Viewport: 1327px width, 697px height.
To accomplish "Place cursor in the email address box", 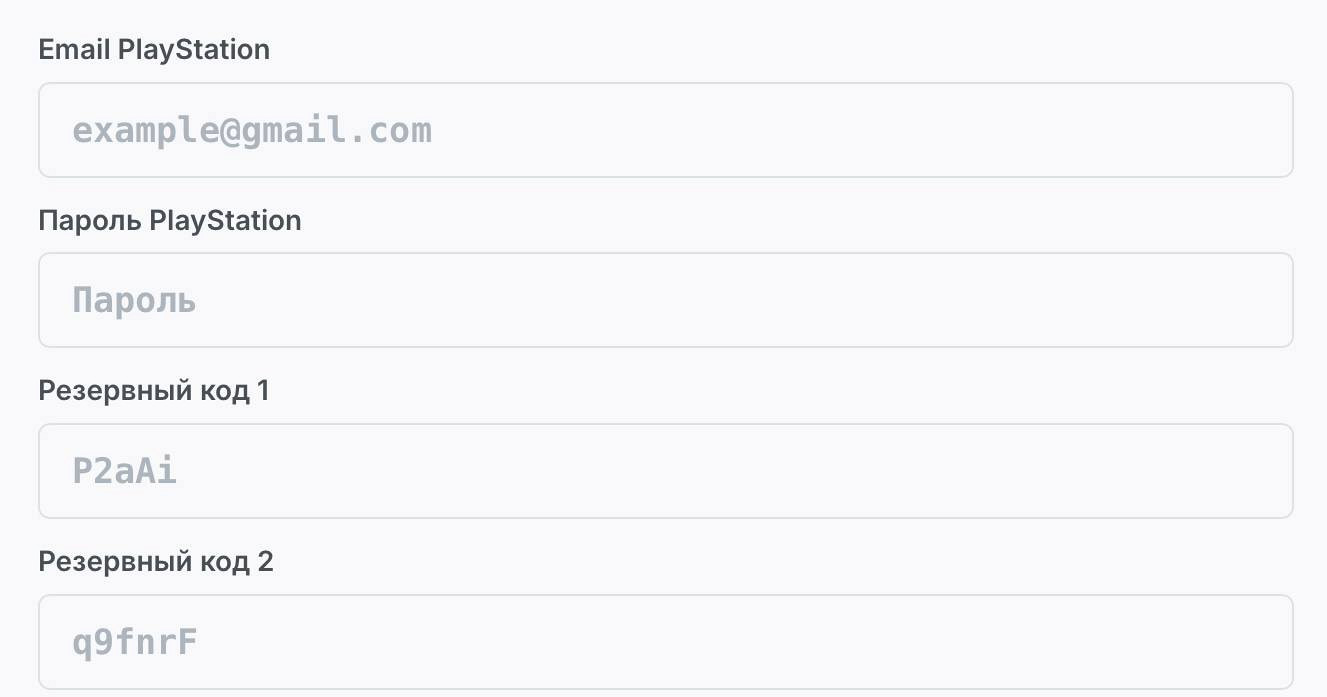I will [x=666, y=130].
